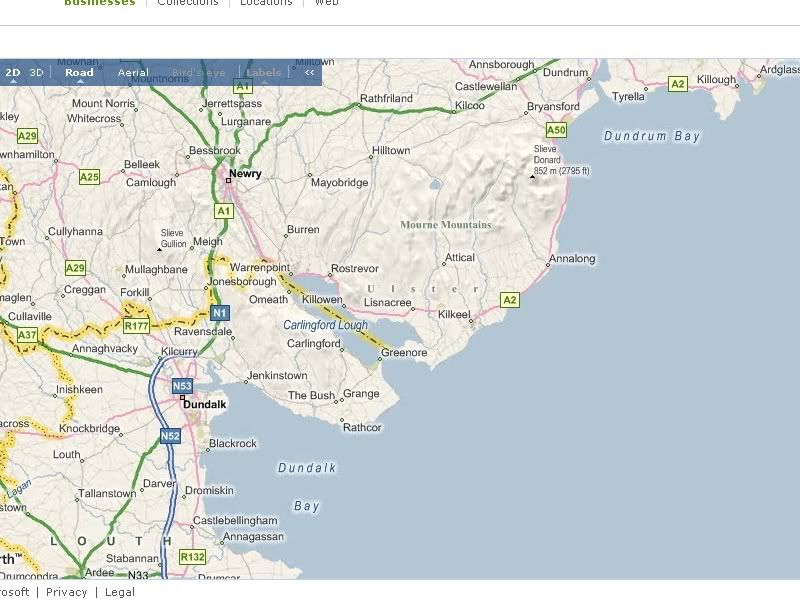Open the Locations search tab
Viewport: 800px width, 600px height.
pos(266,3)
